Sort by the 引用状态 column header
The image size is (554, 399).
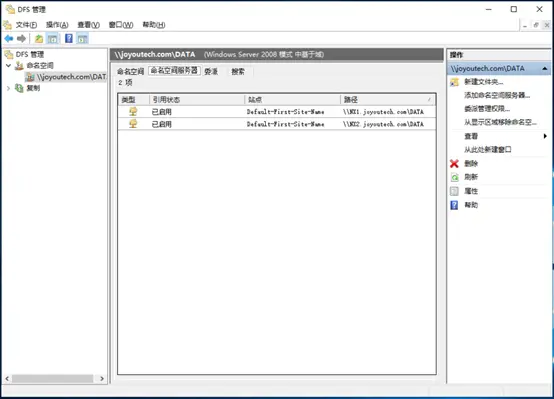197,100
